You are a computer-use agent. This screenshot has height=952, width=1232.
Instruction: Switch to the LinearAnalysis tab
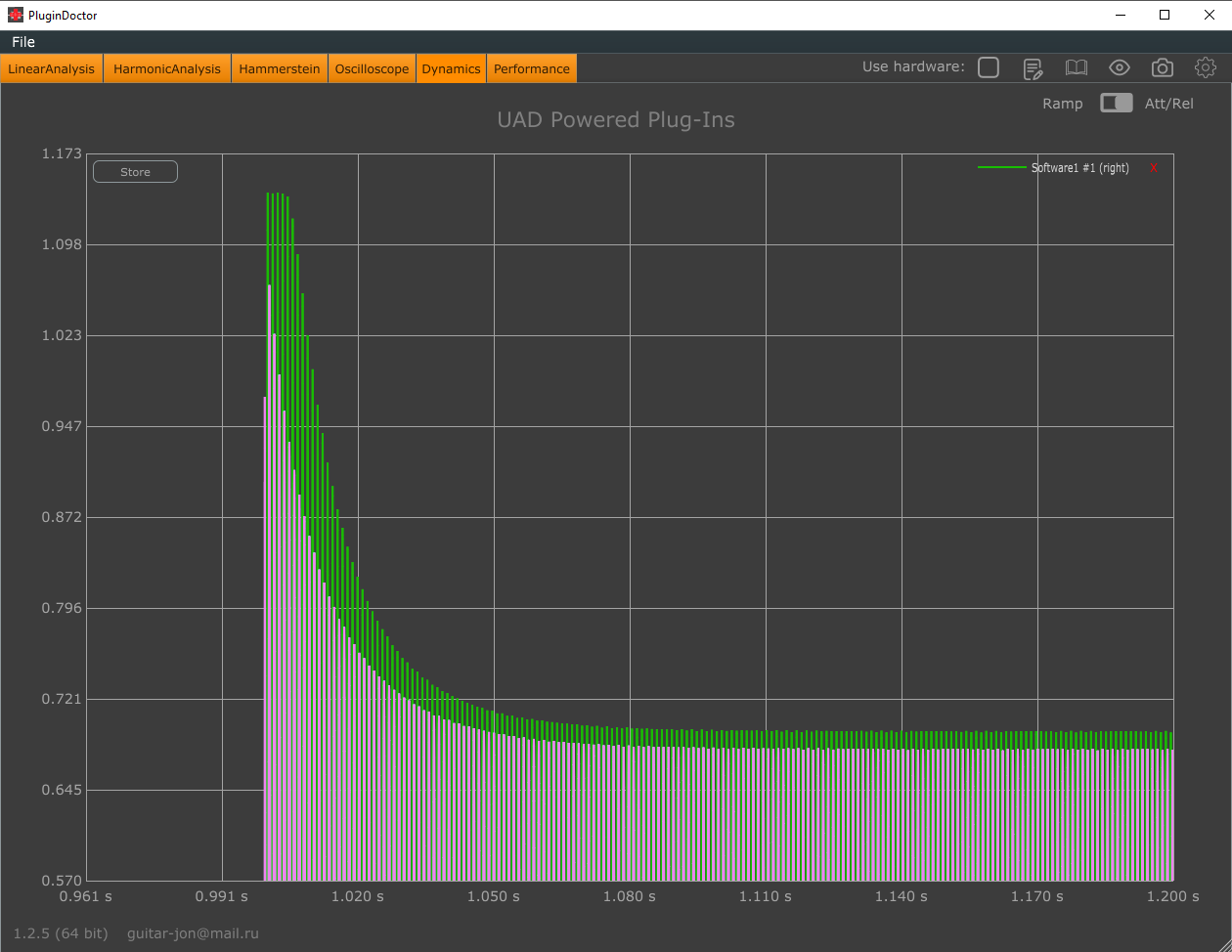52,68
